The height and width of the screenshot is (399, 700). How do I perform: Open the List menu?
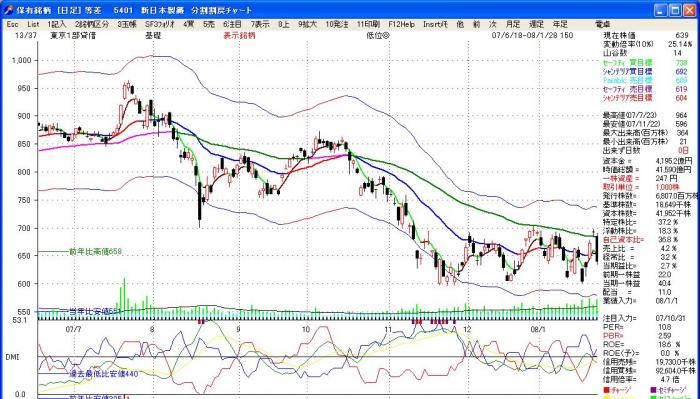(33, 24)
